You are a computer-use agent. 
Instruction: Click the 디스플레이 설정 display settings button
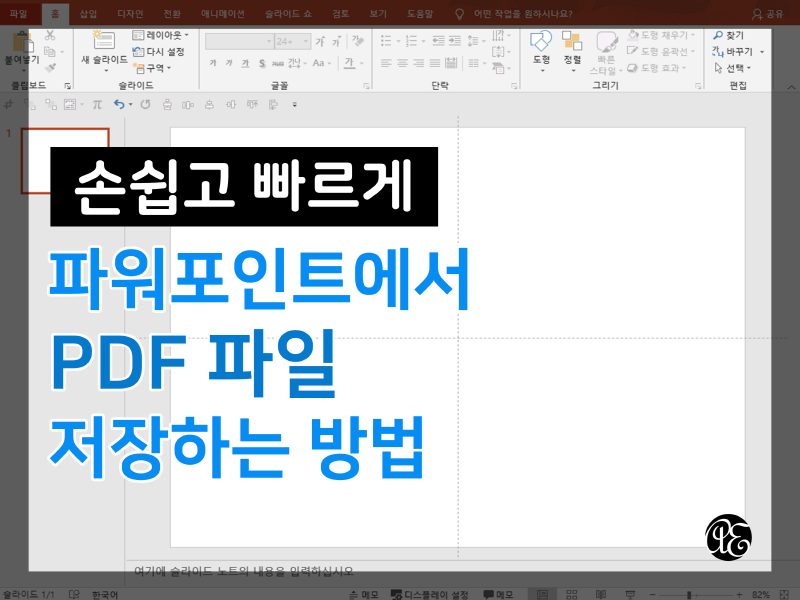tap(430, 594)
